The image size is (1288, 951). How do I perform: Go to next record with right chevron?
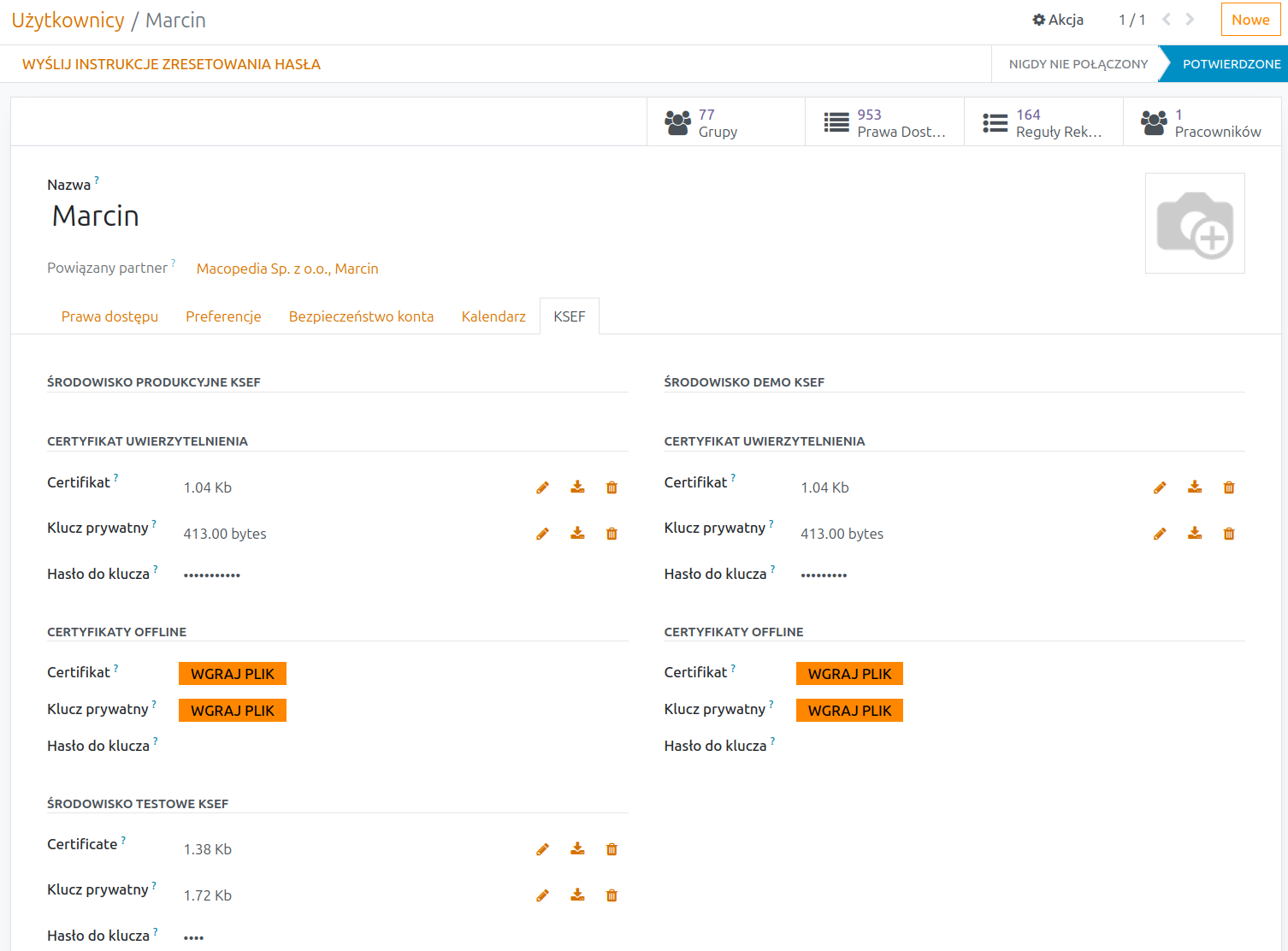[1190, 20]
